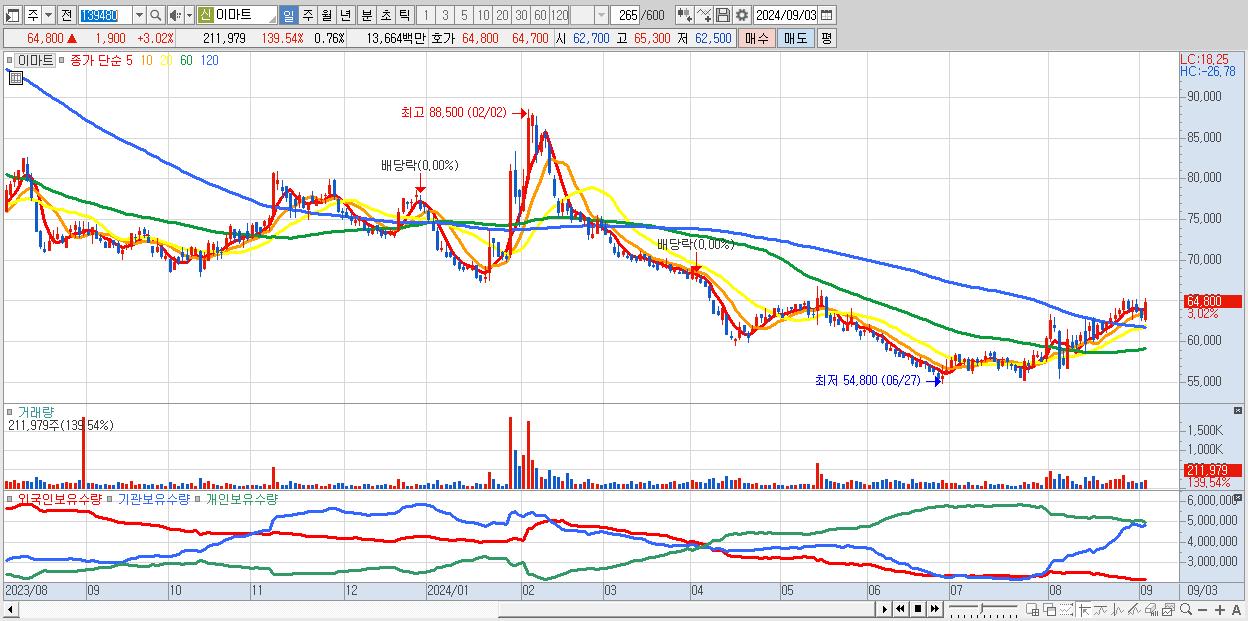
Task: Click the date field 2024/09/03
Action: coord(786,16)
